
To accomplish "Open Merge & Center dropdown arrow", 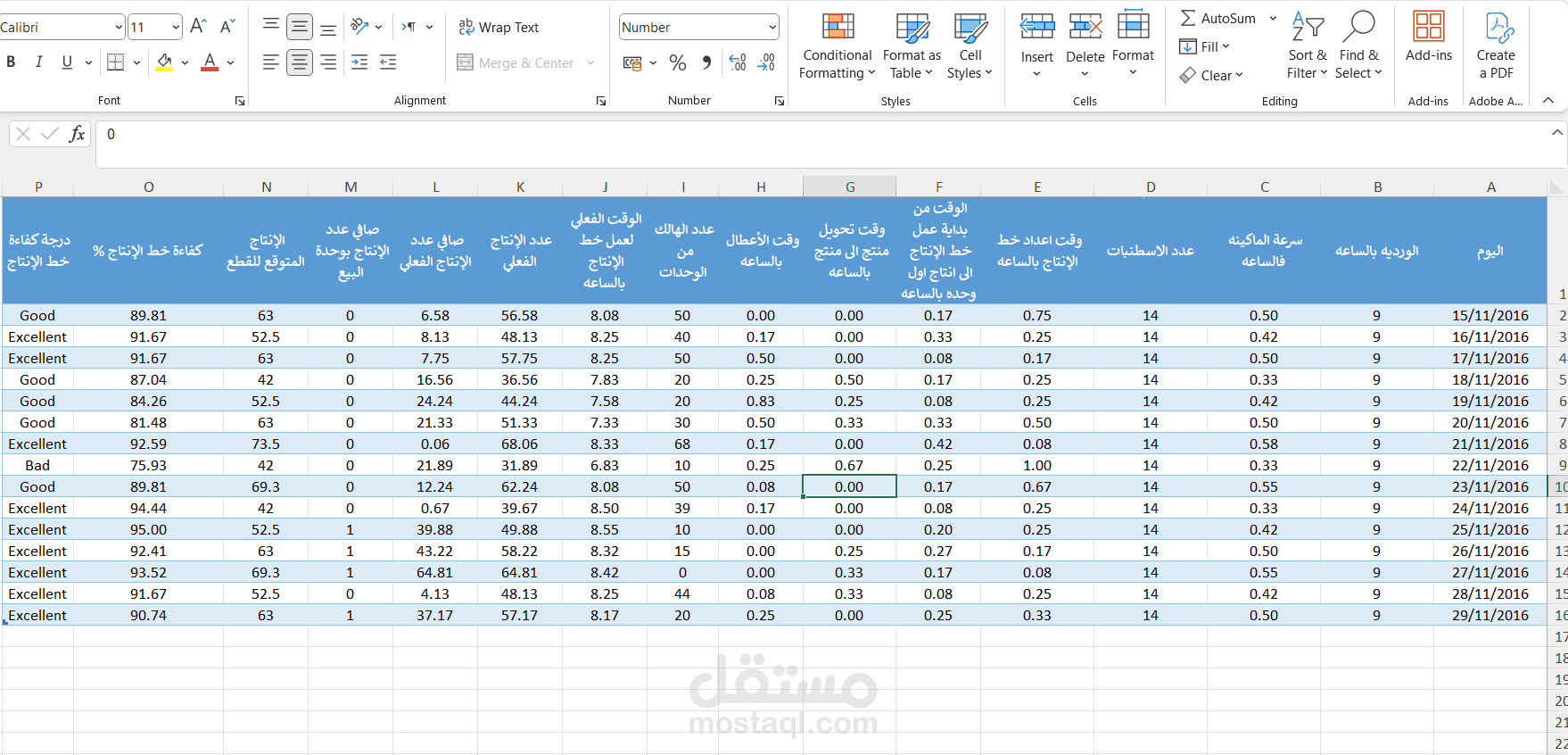I will tap(590, 62).
